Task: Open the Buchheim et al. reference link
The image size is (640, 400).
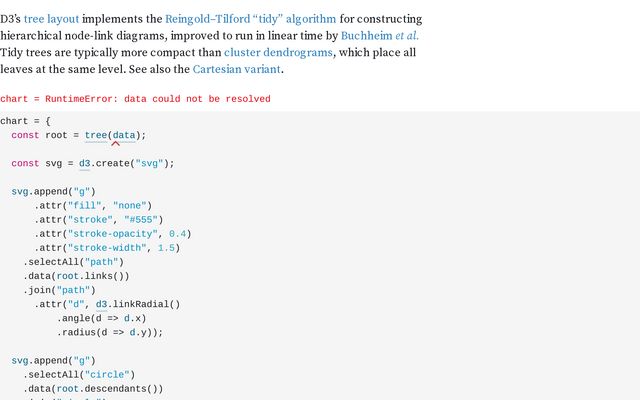Action: [x=380, y=36]
